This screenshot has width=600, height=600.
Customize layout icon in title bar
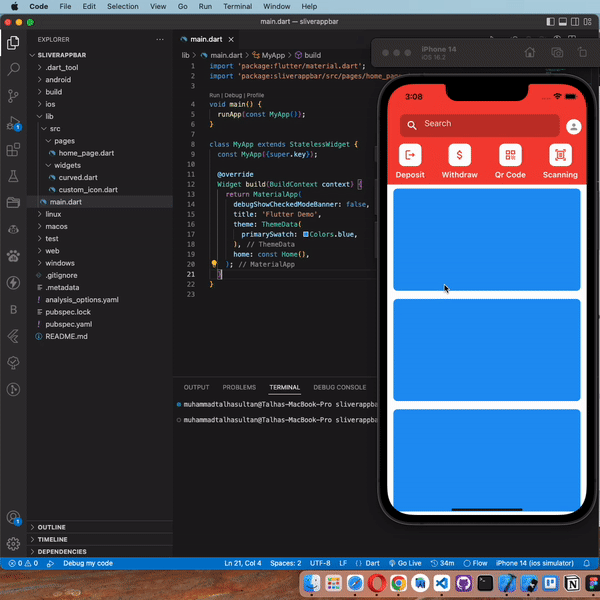click(x=587, y=22)
